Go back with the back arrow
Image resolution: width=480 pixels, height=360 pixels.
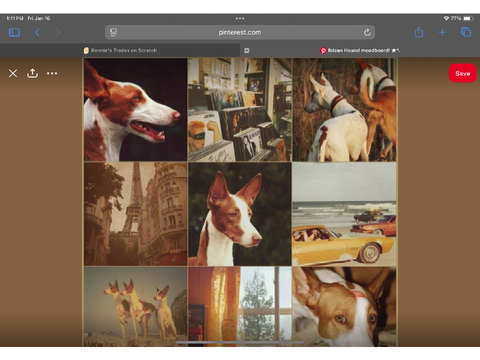click(37, 32)
